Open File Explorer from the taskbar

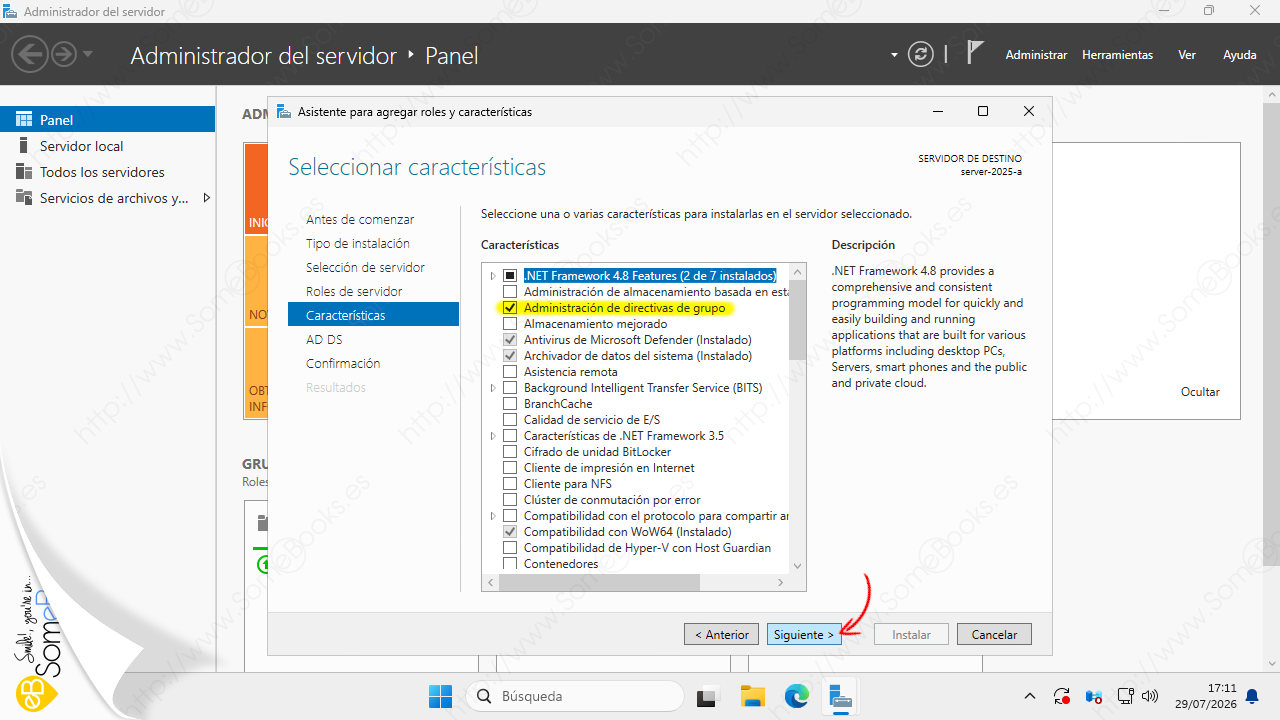[752, 696]
